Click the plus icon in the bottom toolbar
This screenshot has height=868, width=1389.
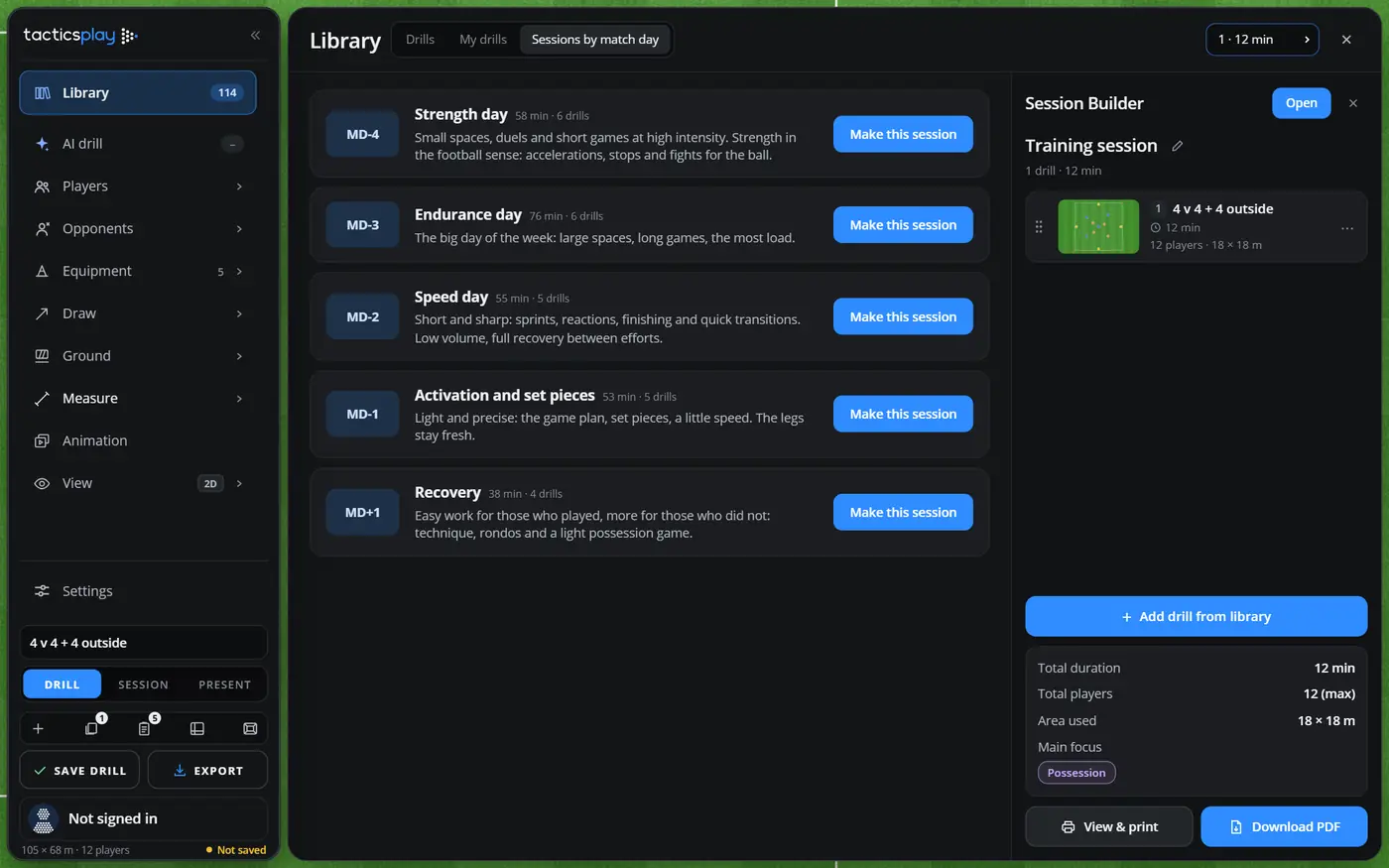38,729
